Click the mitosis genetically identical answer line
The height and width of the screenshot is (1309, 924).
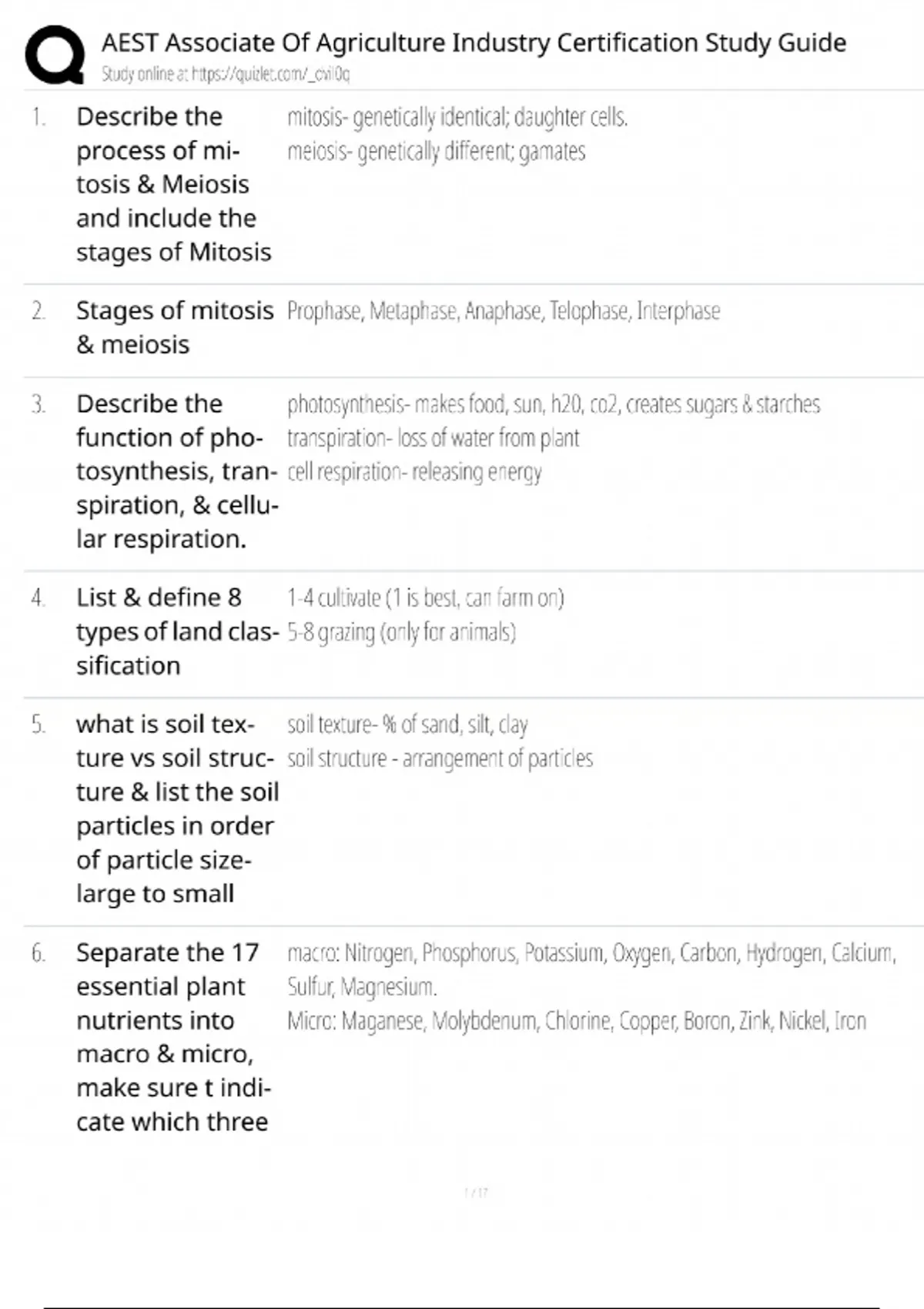[457, 117]
